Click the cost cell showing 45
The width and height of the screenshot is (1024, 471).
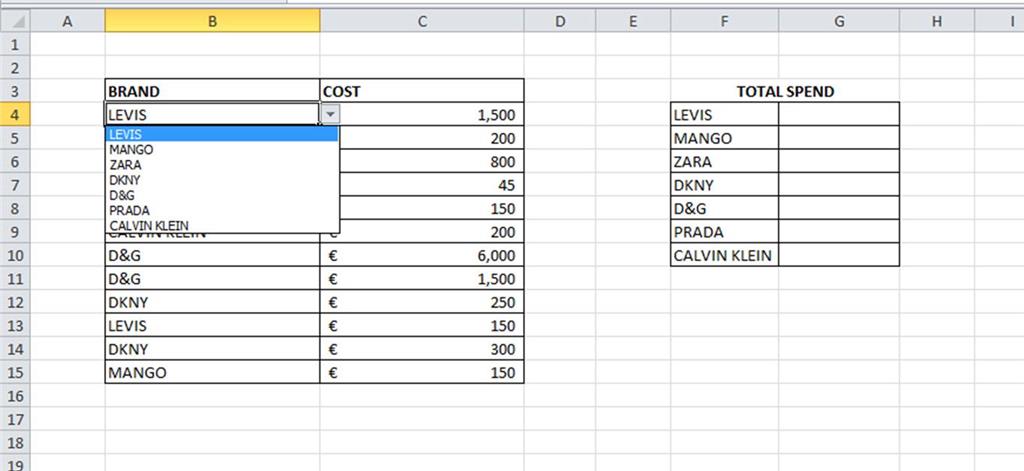[x=431, y=185]
